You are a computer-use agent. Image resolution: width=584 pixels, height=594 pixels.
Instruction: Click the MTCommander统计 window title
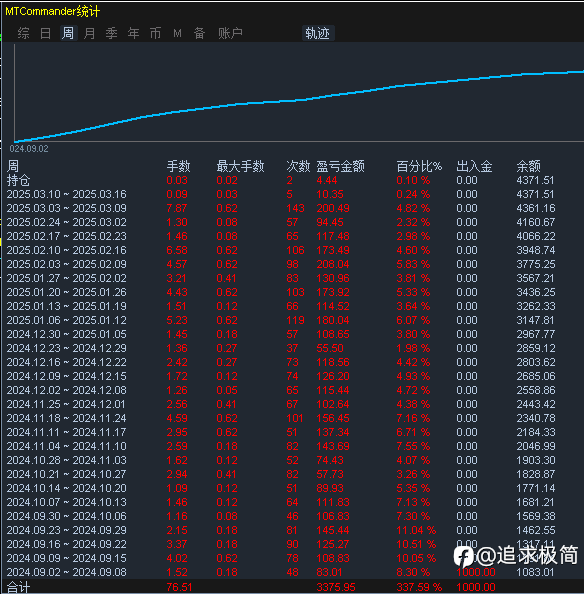point(52,11)
